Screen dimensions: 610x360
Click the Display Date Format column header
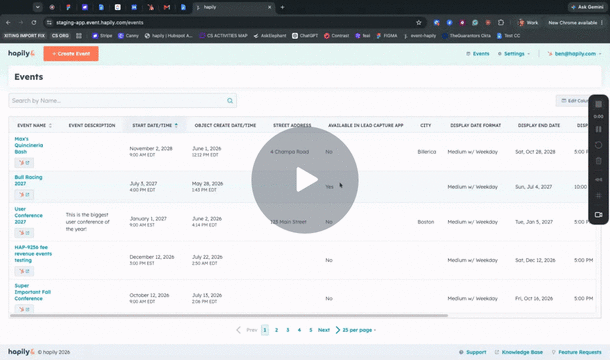click(475, 125)
